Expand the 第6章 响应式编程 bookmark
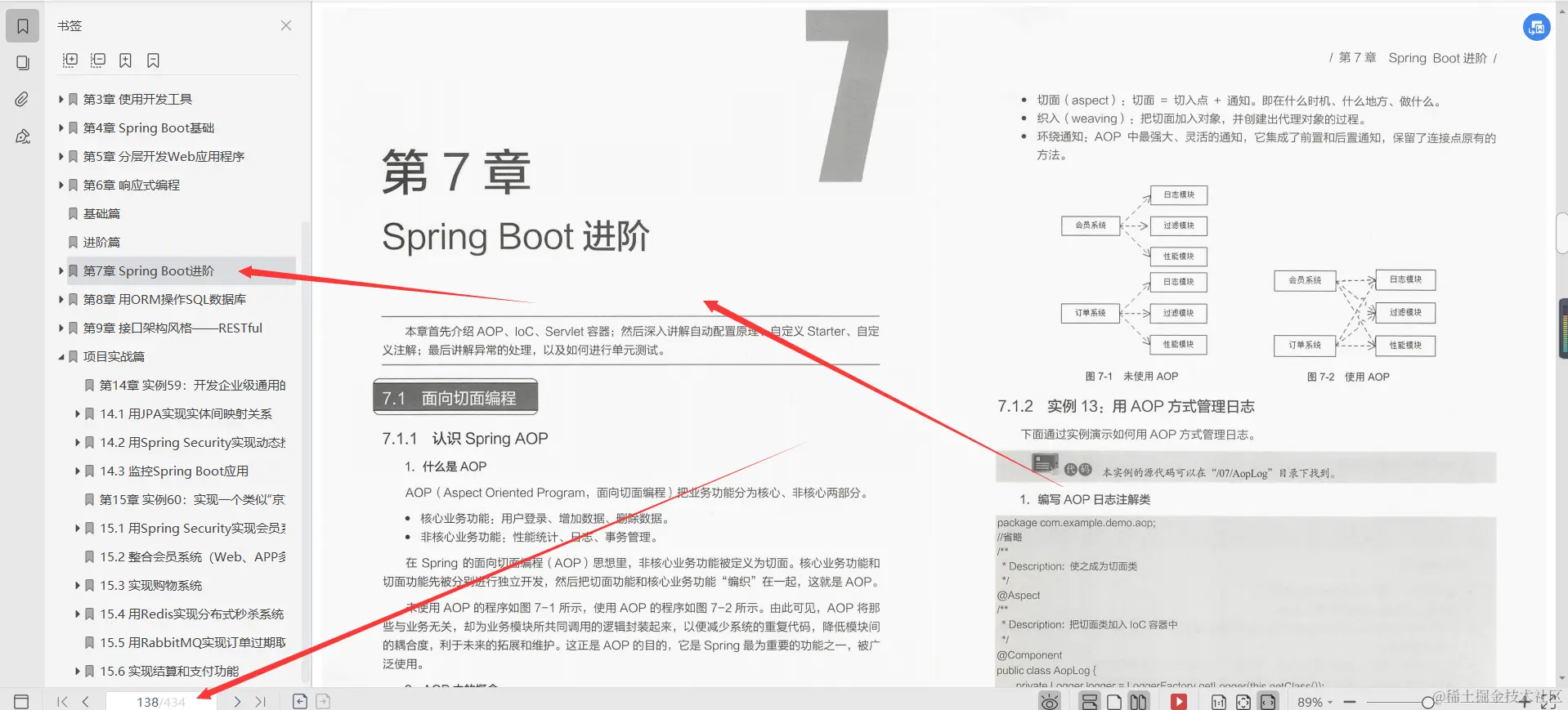Viewport: 1568px width, 710px height. pyautogui.click(x=61, y=185)
